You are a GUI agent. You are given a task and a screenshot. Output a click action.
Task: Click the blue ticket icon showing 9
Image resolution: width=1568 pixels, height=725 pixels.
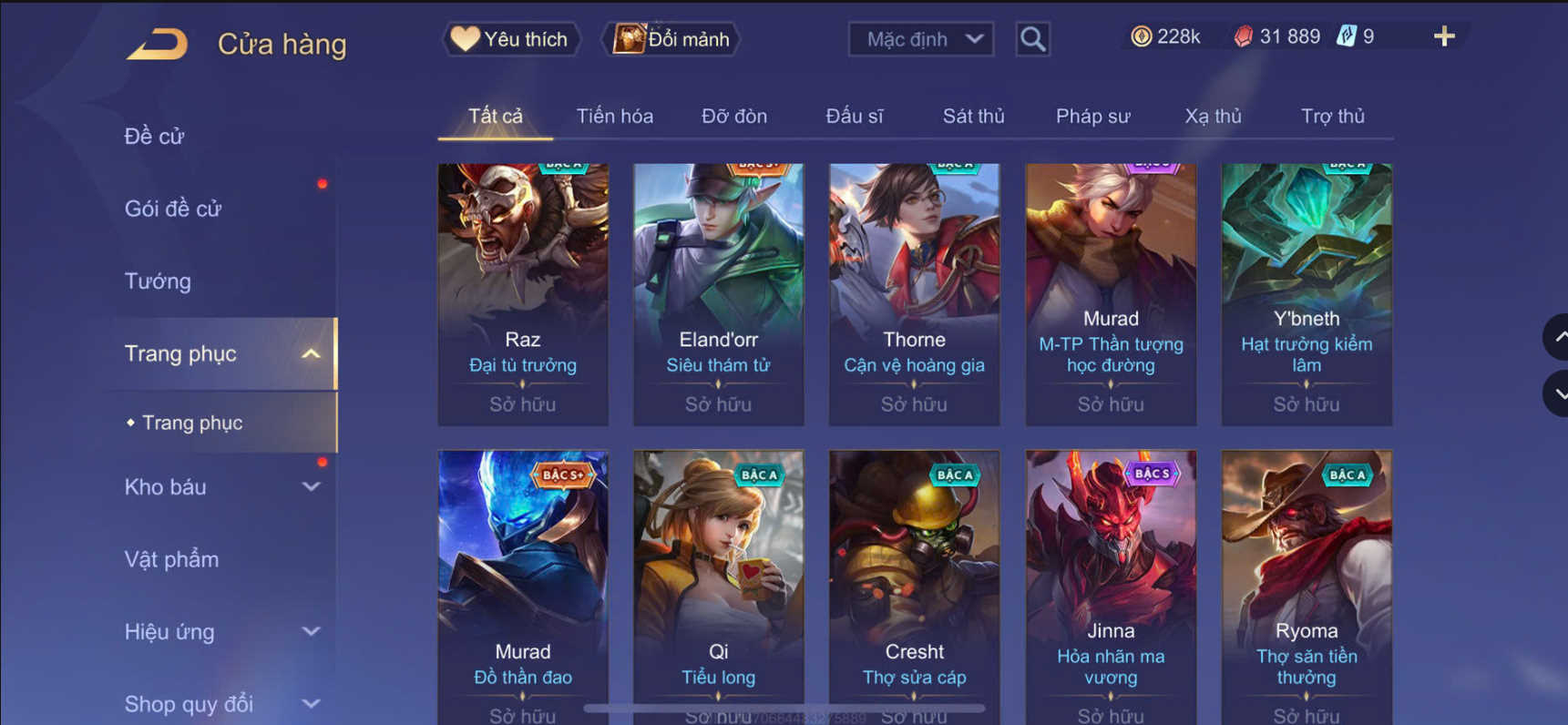[x=1346, y=36]
